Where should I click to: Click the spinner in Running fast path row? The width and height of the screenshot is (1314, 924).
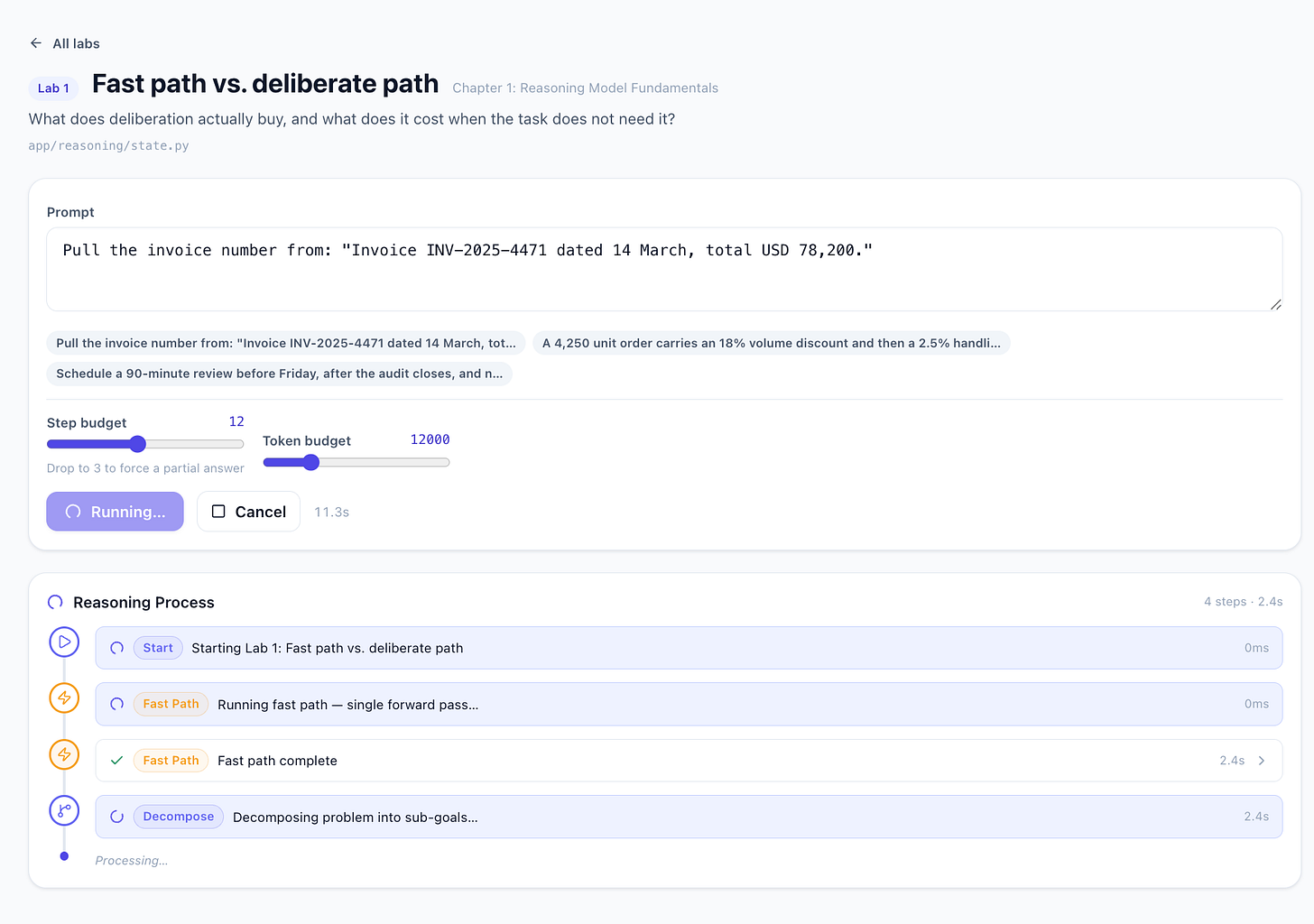click(x=116, y=704)
